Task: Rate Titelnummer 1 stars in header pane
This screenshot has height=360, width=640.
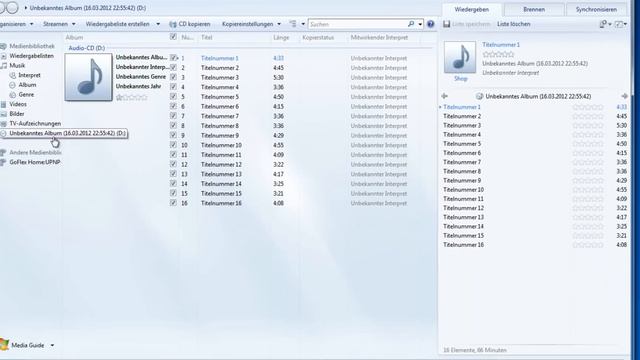Action: [x=498, y=54]
